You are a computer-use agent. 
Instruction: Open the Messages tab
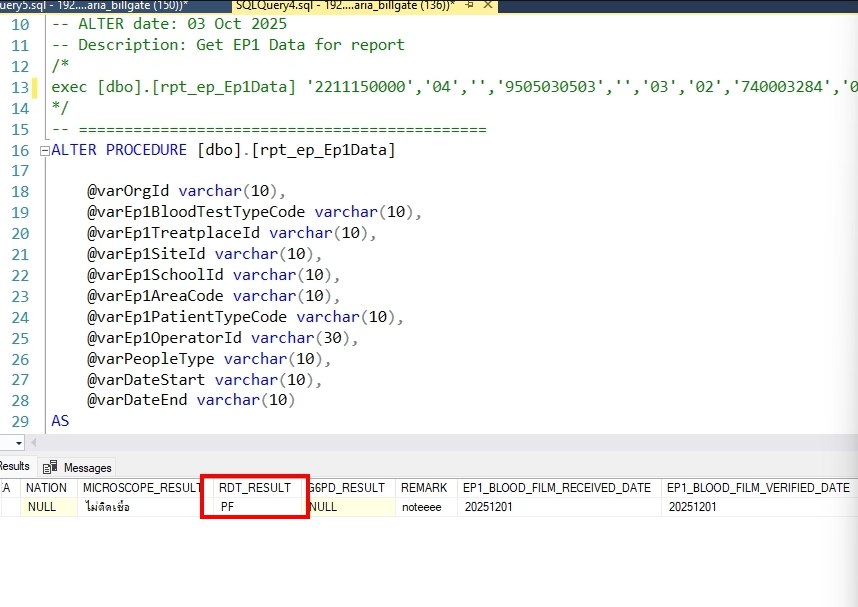pyautogui.click(x=87, y=467)
